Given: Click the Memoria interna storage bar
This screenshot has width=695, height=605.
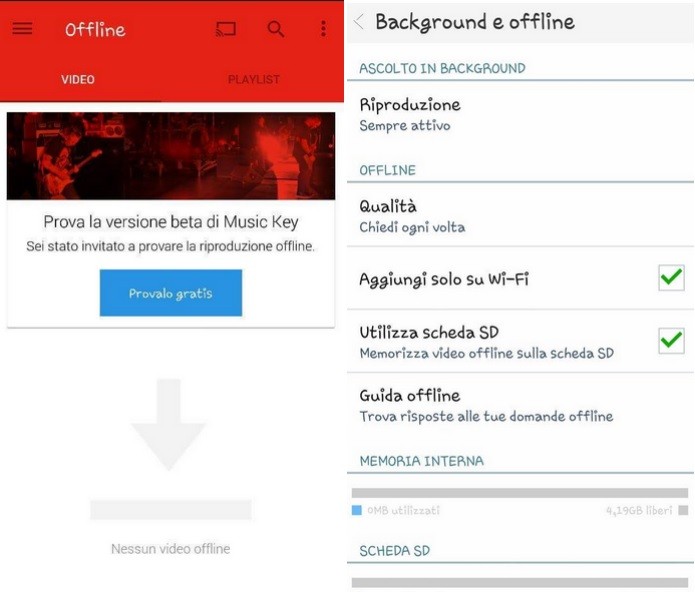Looking at the screenshot, I should coord(519,493).
